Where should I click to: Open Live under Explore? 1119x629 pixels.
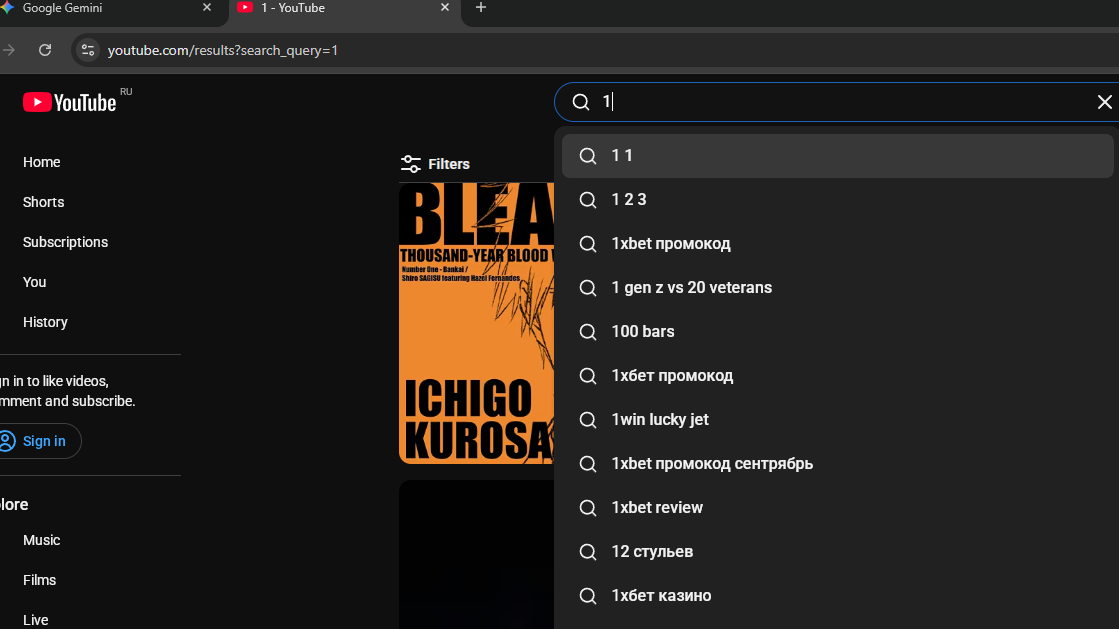tap(36, 620)
